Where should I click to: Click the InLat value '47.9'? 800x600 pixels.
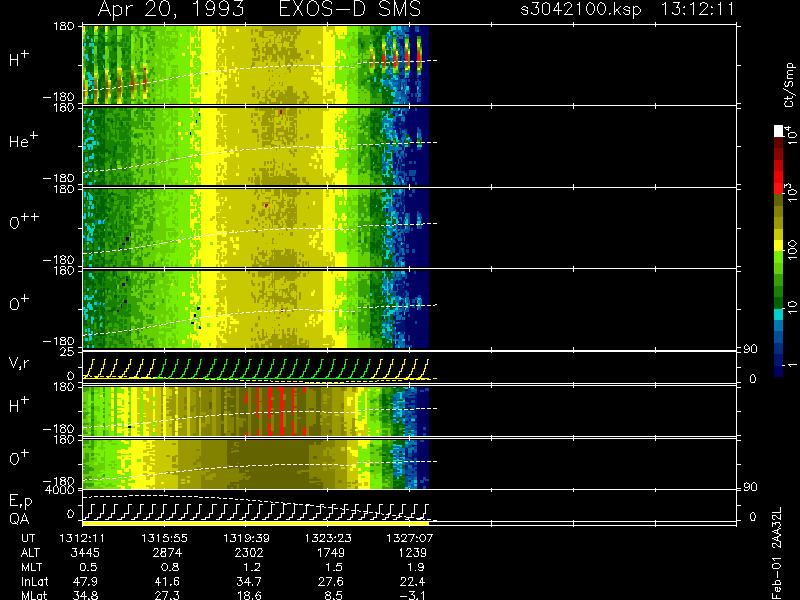pyautogui.click(x=86, y=582)
